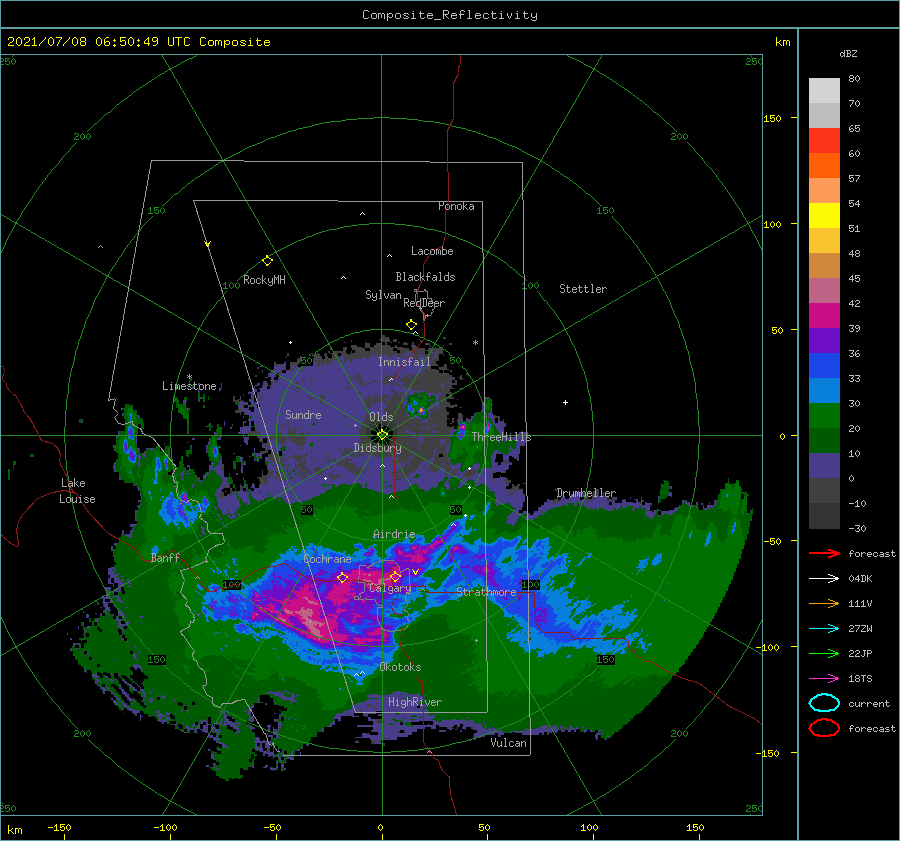Viewport: 900px width, 841px height.
Task: Select the magenta 42–39 dBZ color swatch
Action: pyautogui.click(x=824, y=316)
